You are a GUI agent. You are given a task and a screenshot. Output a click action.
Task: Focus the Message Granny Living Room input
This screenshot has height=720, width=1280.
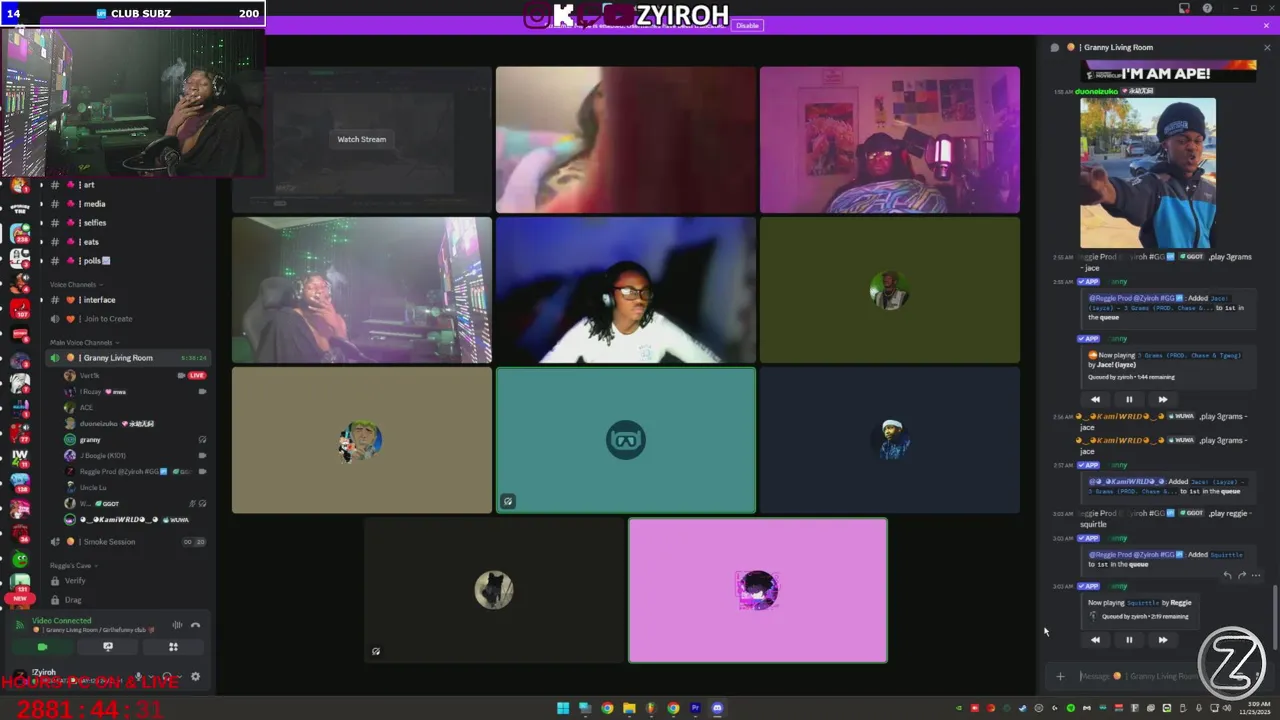point(1140,677)
